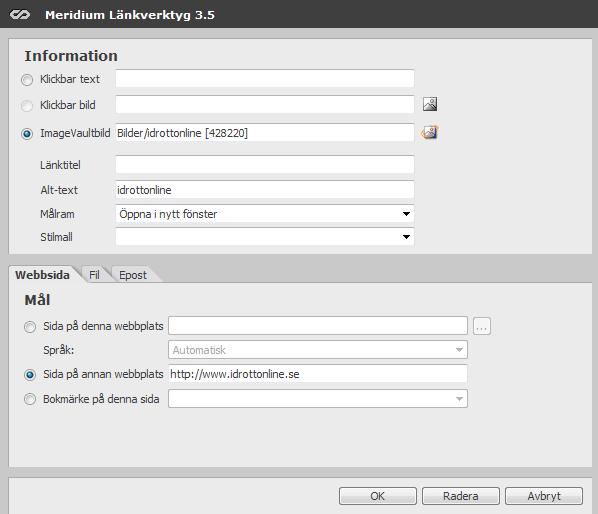
Task: Select the ImageVaultbild radio button
Action: 27,134
